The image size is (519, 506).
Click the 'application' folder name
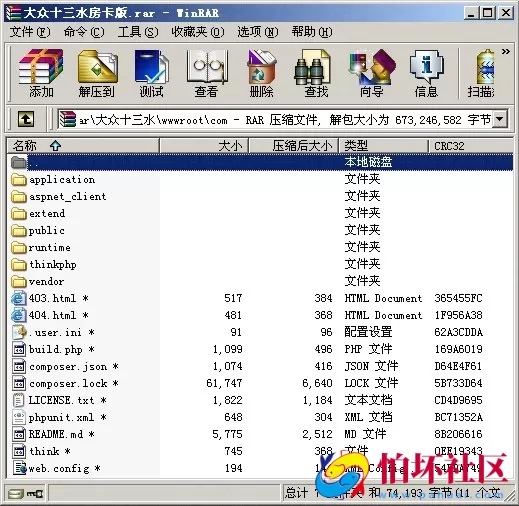[x=62, y=180]
